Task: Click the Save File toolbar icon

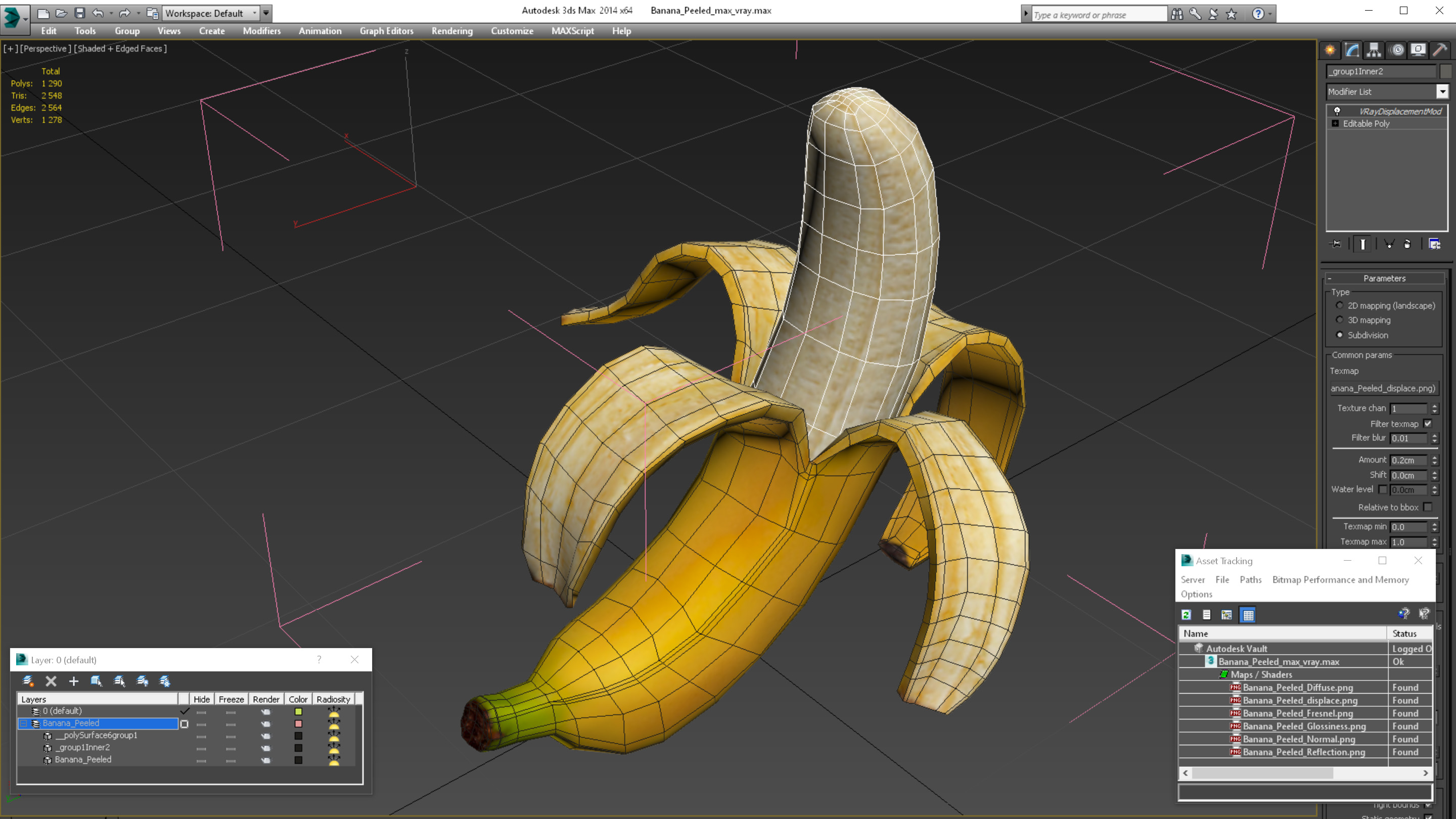Action: click(x=80, y=13)
